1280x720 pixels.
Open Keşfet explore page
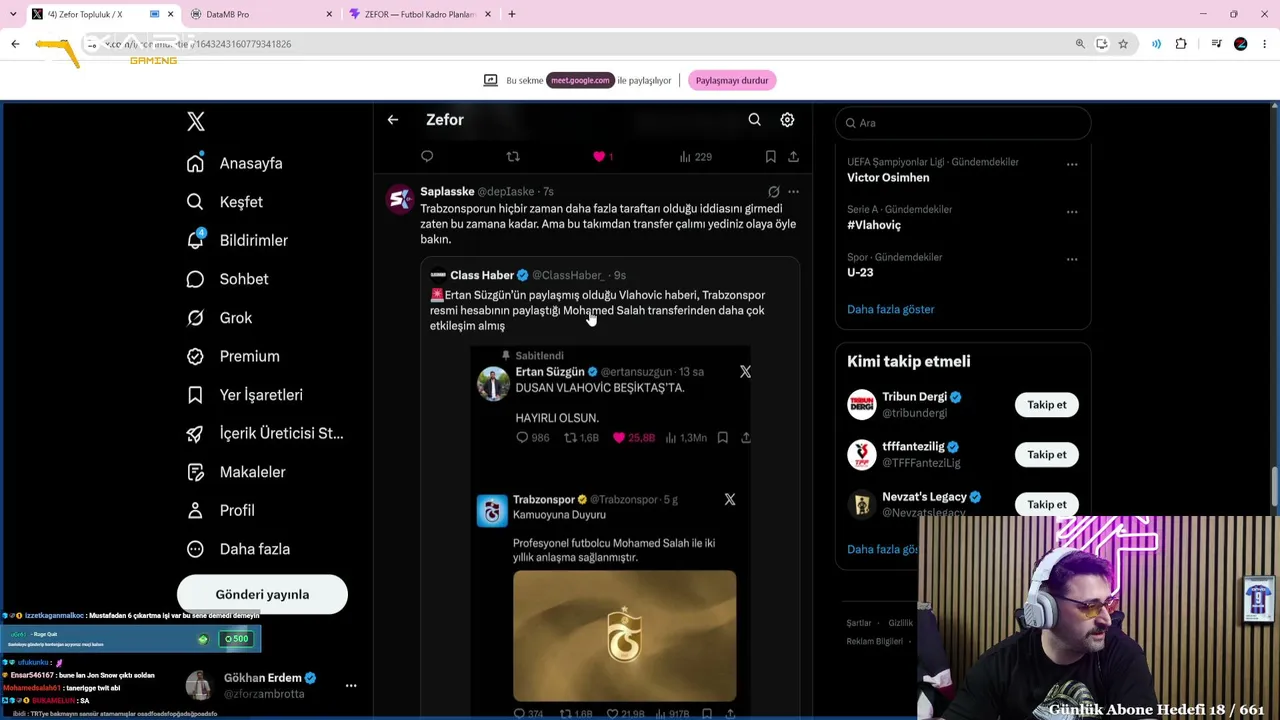pos(225,202)
